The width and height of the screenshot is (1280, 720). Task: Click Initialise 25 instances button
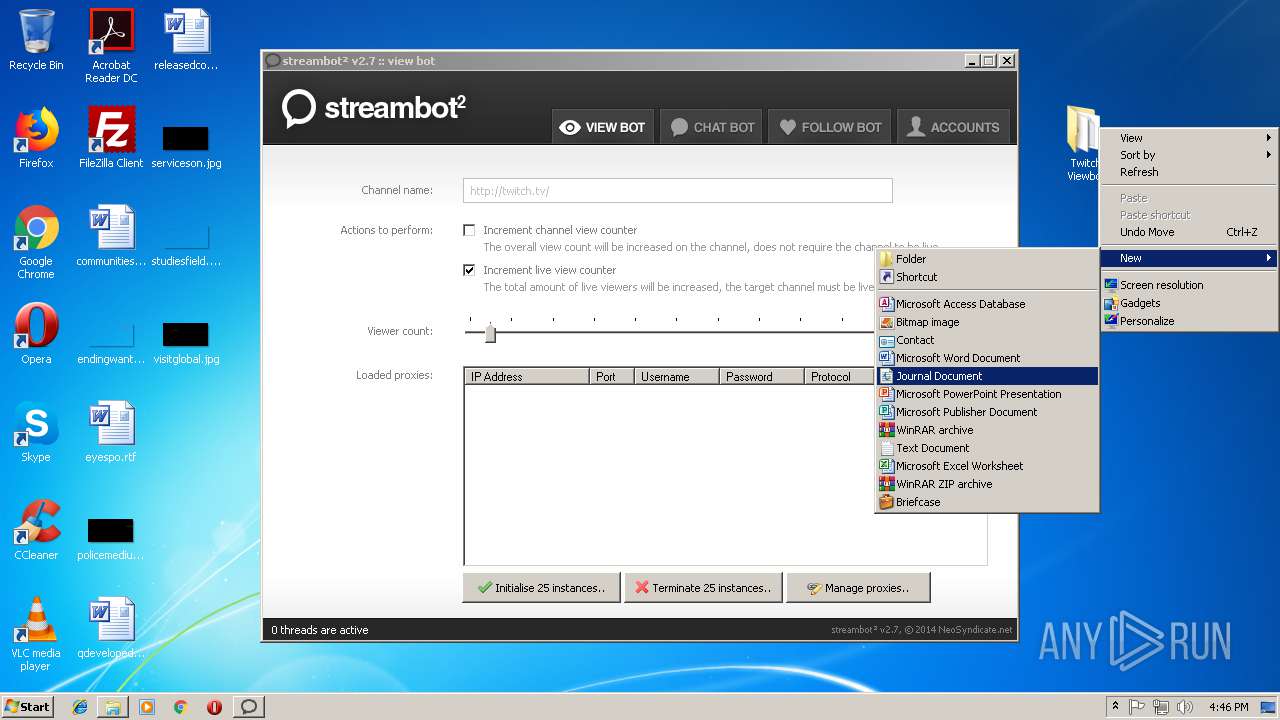pos(541,588)
